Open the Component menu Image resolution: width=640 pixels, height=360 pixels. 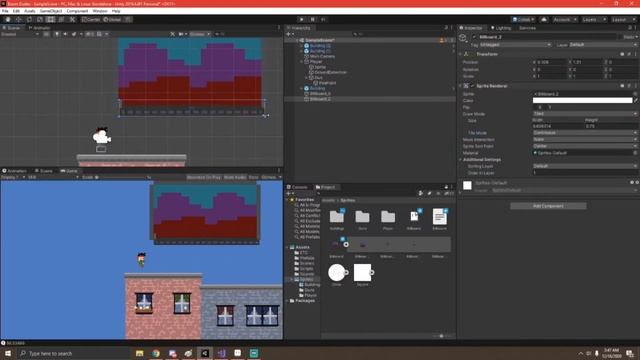77,11
